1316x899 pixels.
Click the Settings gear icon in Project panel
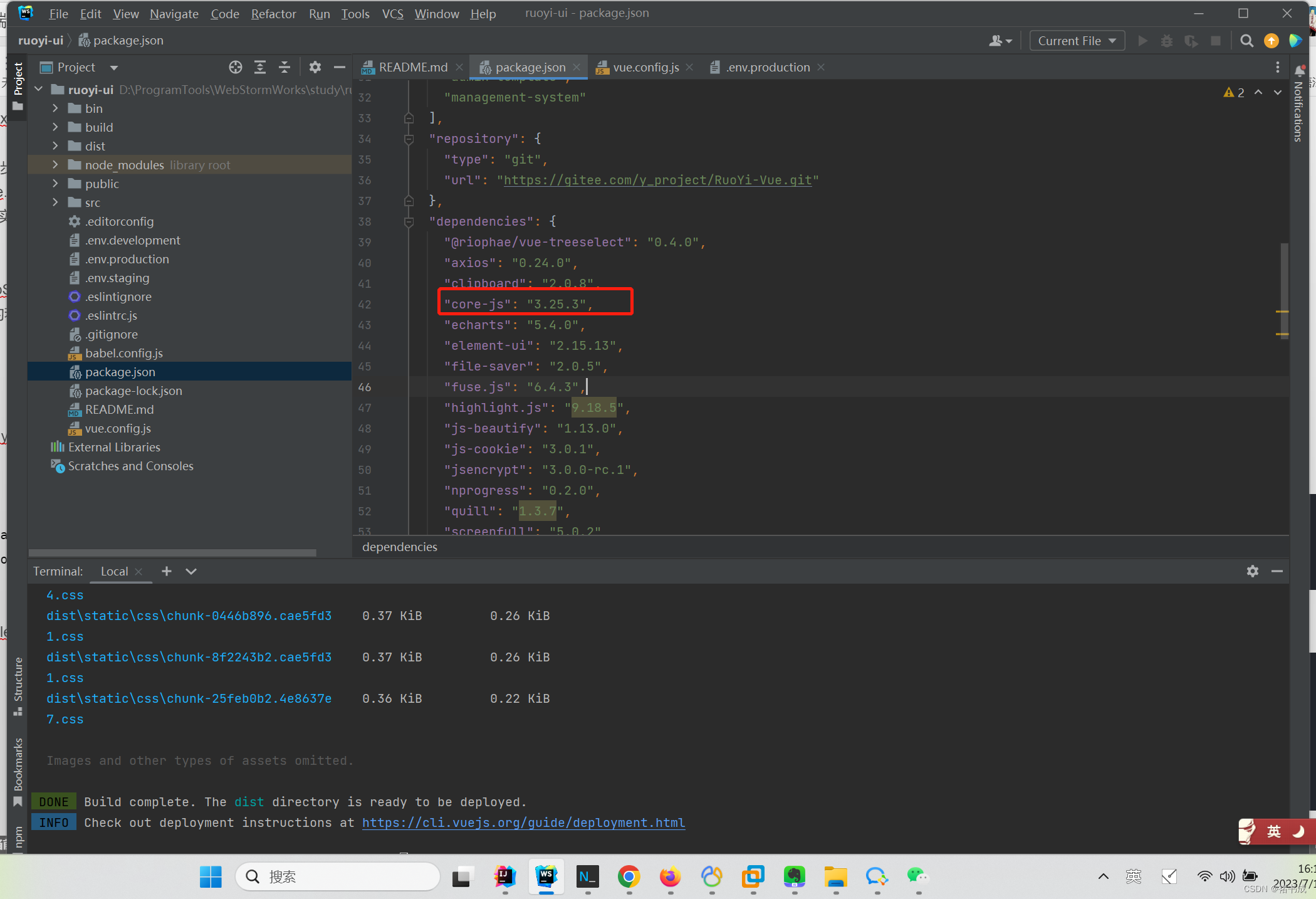313,67
